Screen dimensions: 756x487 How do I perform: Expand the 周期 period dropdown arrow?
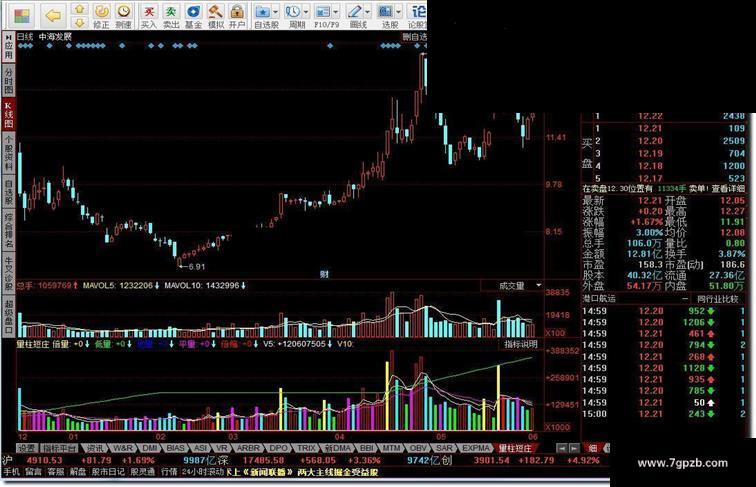(306, 12)
